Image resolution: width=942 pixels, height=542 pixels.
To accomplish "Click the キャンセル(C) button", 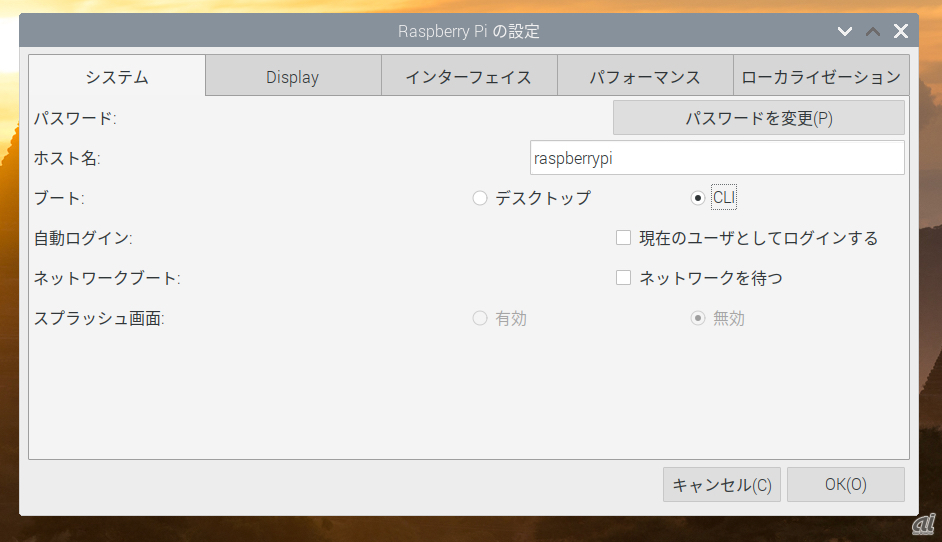I will coord(722,484).
